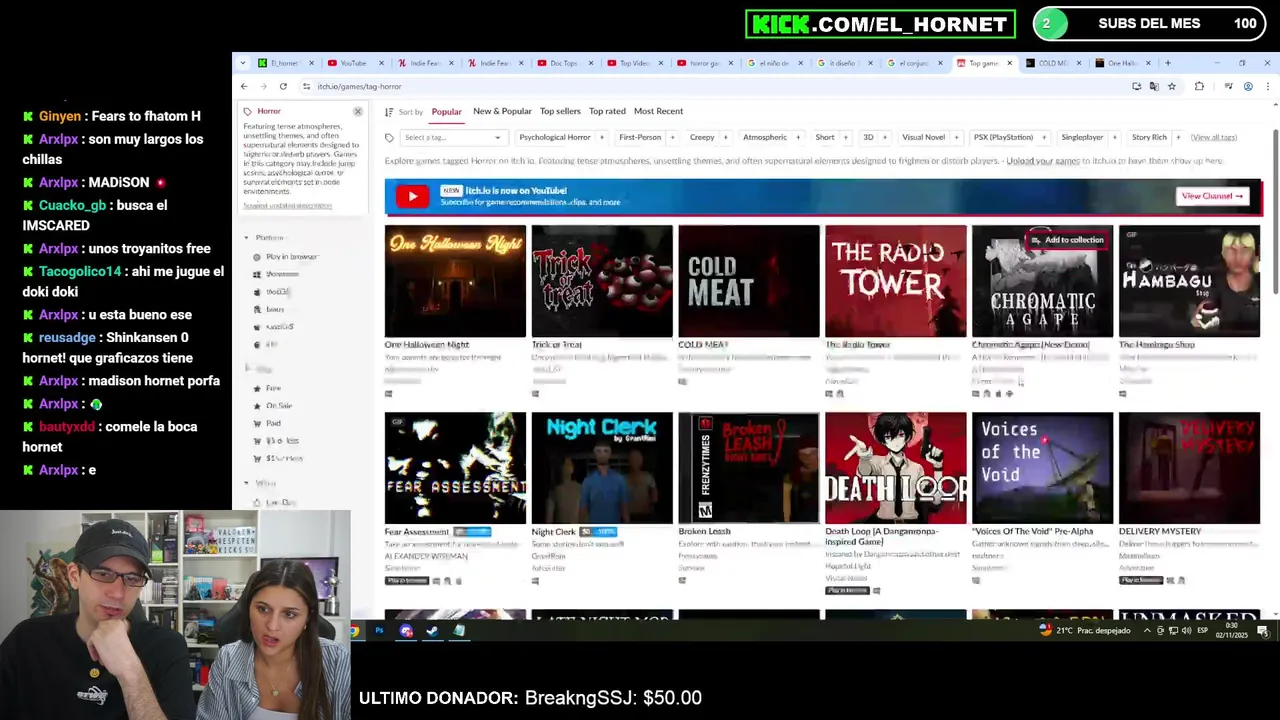The height and width of the screenshot is (720, 1280).
Task: Filter by Free price
Action: tap(273, 388)
